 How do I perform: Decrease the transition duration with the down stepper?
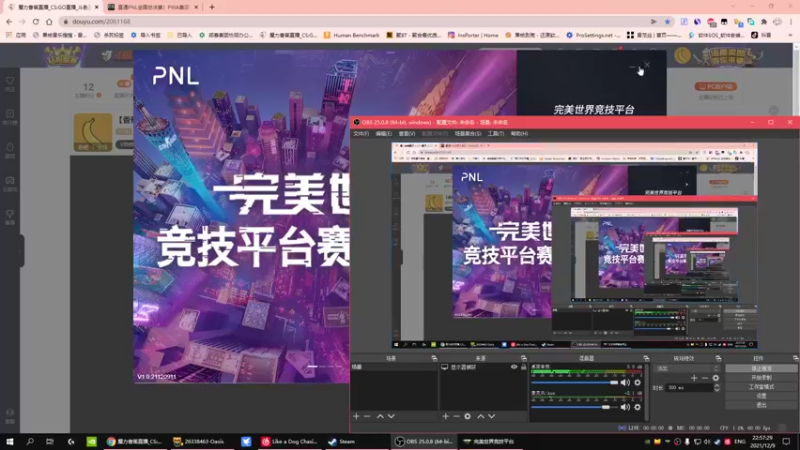tap(717, 390)
